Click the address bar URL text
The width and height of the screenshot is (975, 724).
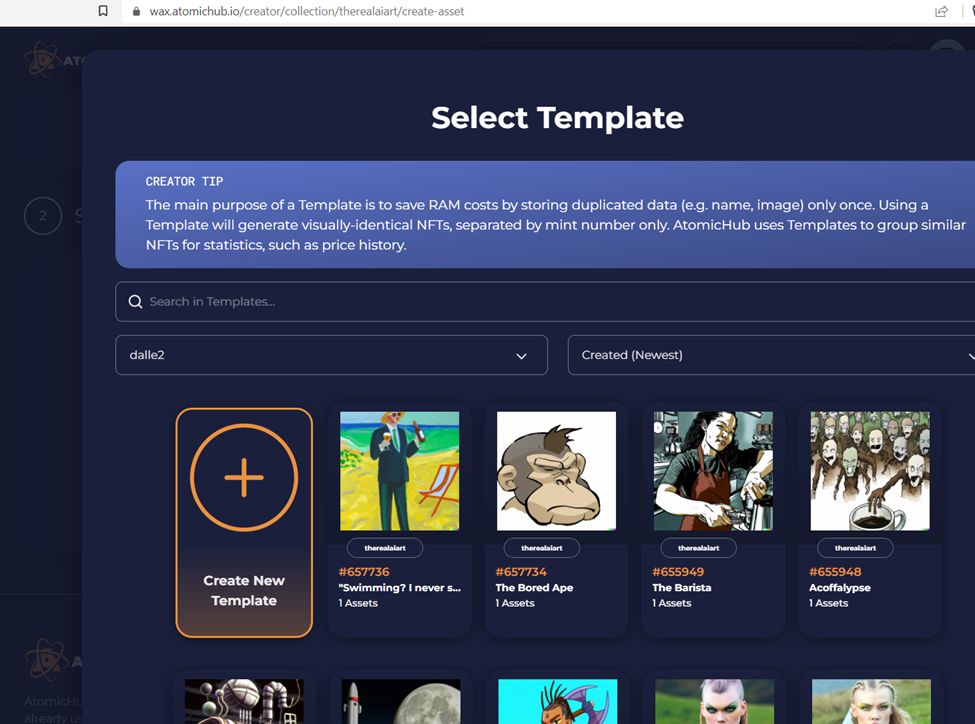point(307,11)
